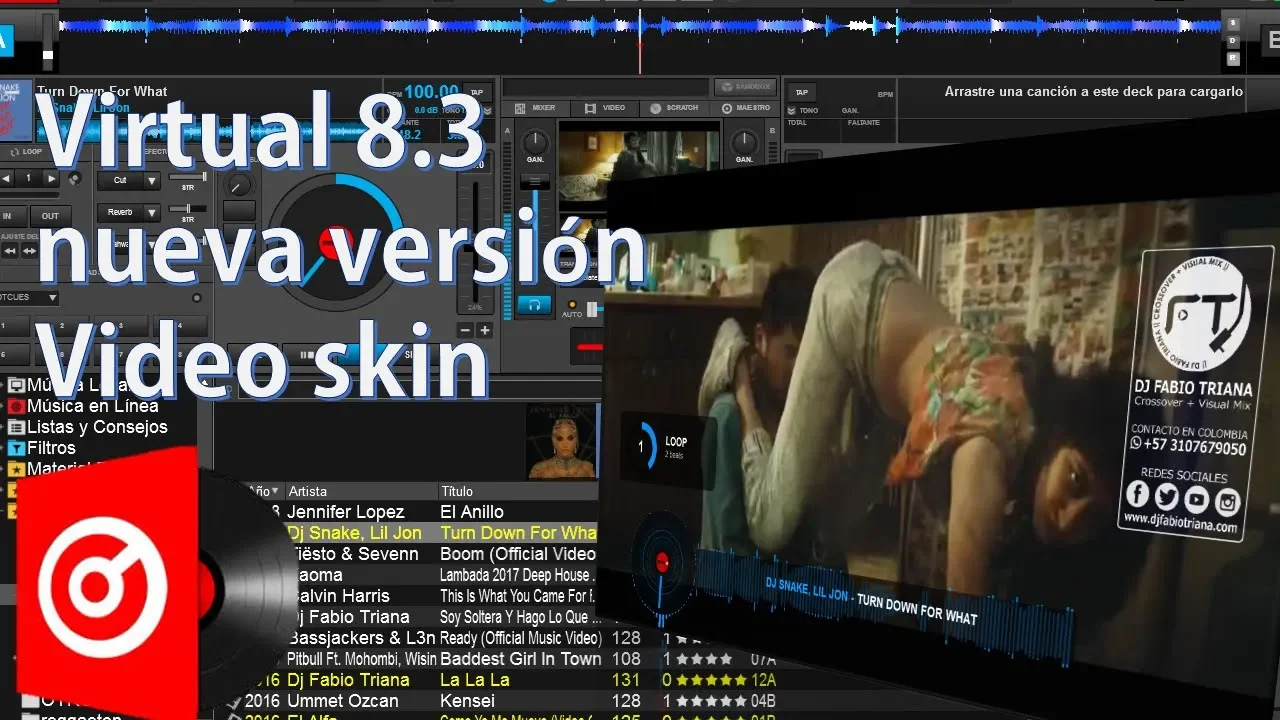Screen dimensions: 1280x720
Task: Click left deck Turn Down For What cover art
Action: click(x=15, y=111)
